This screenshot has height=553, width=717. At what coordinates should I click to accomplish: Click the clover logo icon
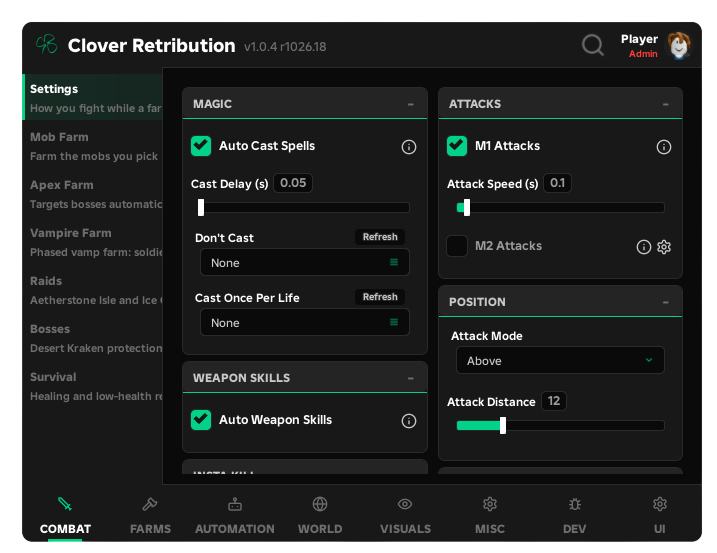tap(47, 45)
